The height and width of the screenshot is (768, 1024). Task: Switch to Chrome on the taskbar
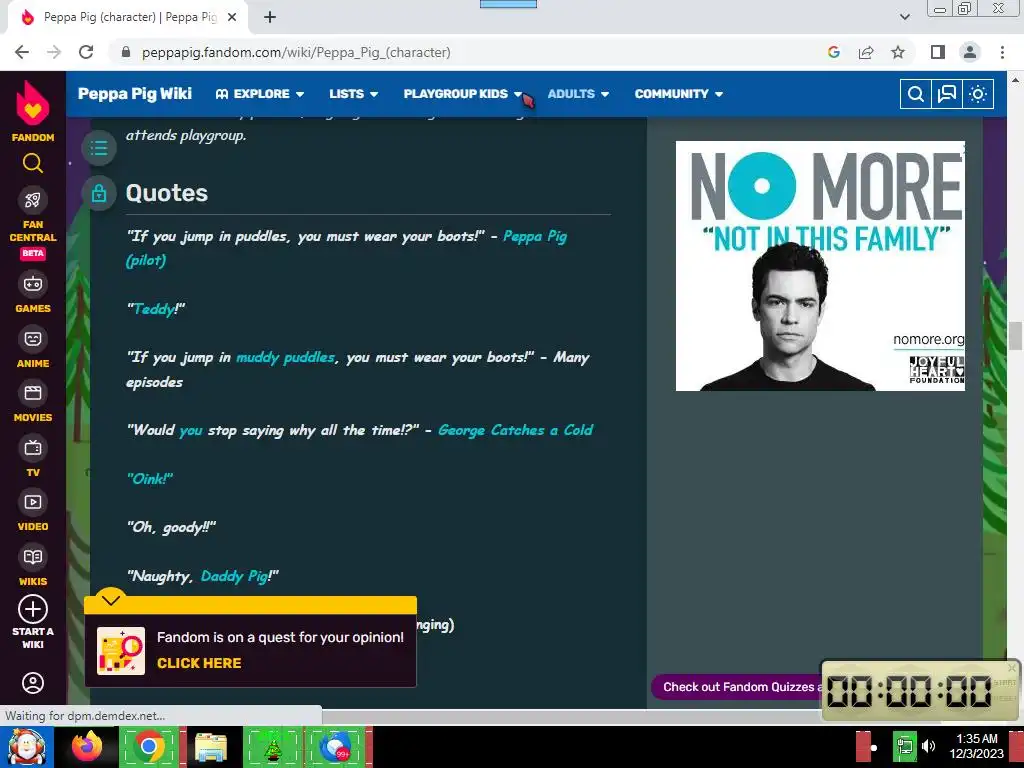click(x=148, y=747)
